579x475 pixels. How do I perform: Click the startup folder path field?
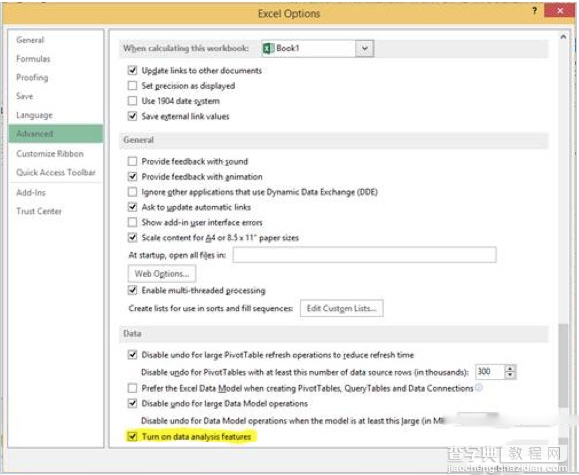[x=364, y=255]
